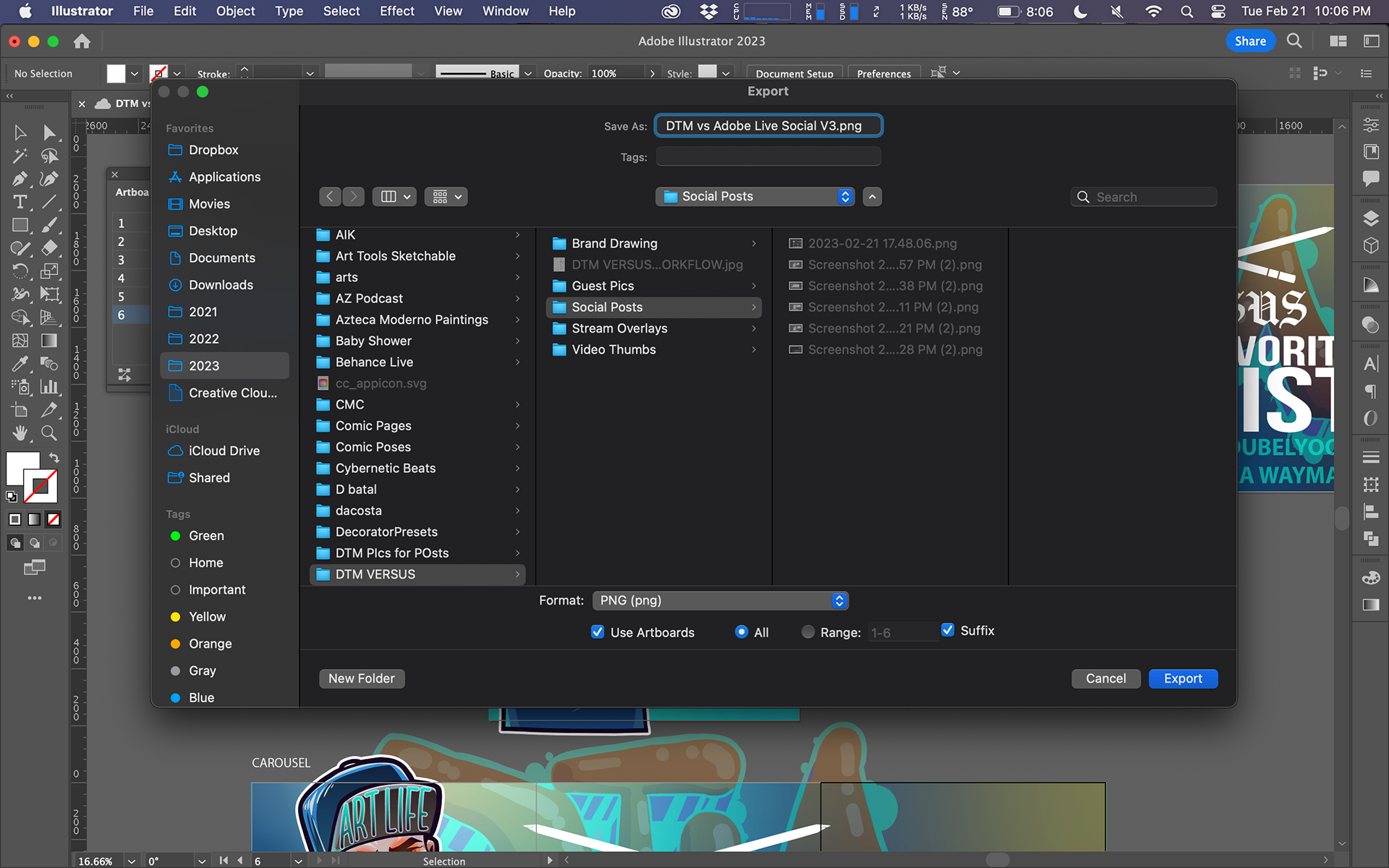Open the fill color dropdown arrow
1389x868 pixels.
135,73
